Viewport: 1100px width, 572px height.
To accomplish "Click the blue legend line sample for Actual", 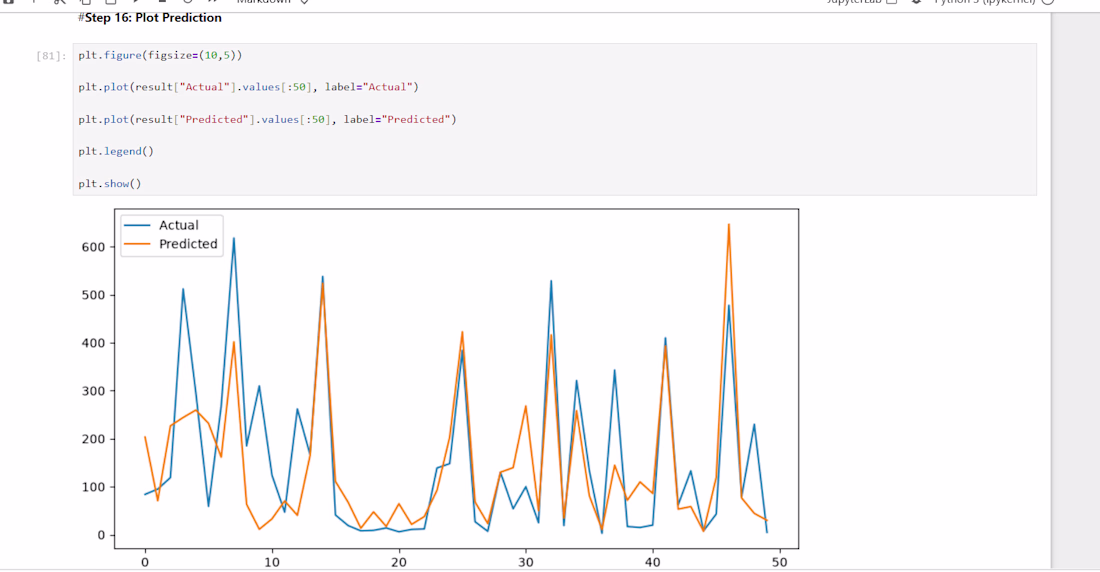I will [137, 225].
